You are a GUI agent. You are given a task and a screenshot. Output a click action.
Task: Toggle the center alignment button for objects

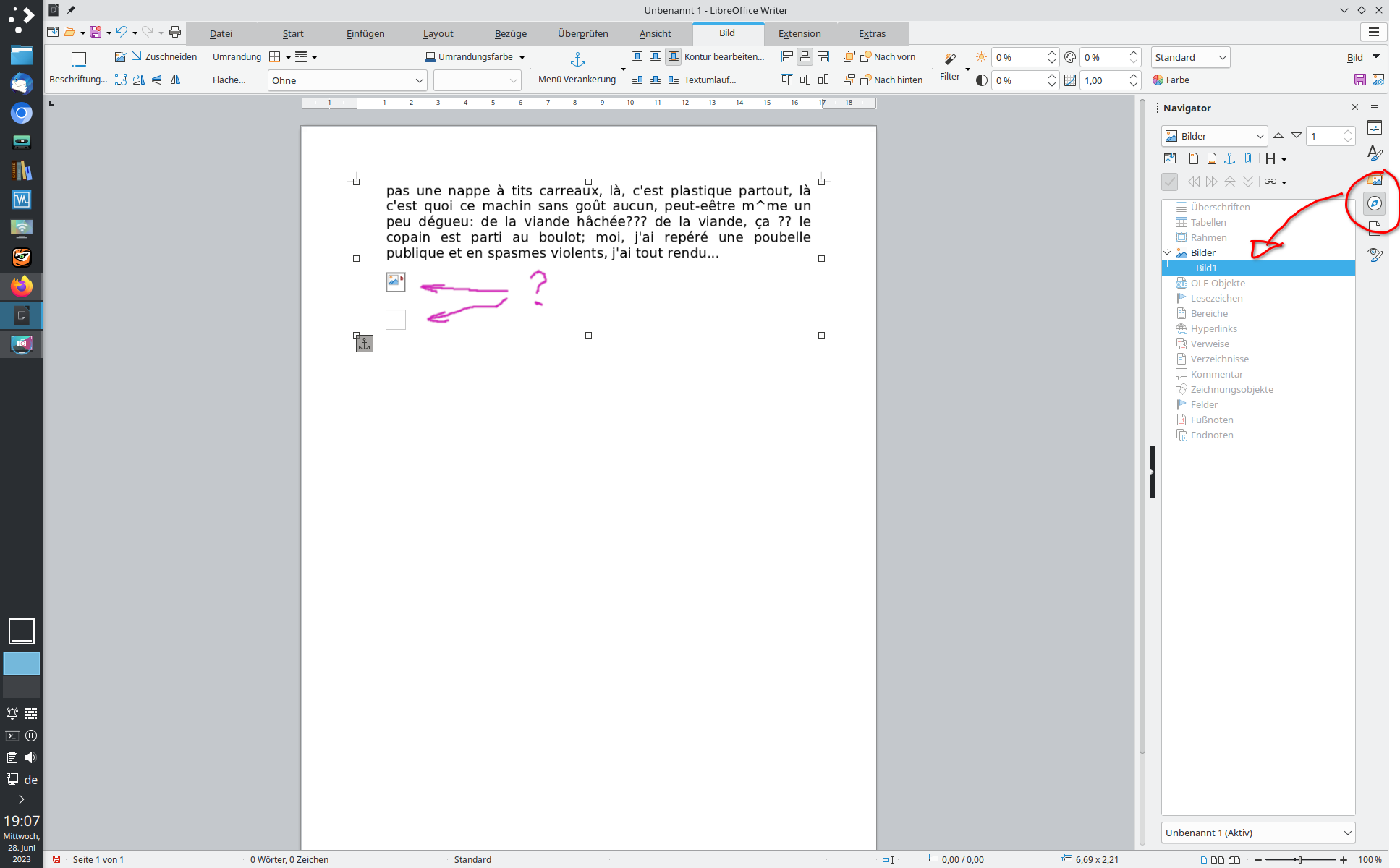[805, 56]
